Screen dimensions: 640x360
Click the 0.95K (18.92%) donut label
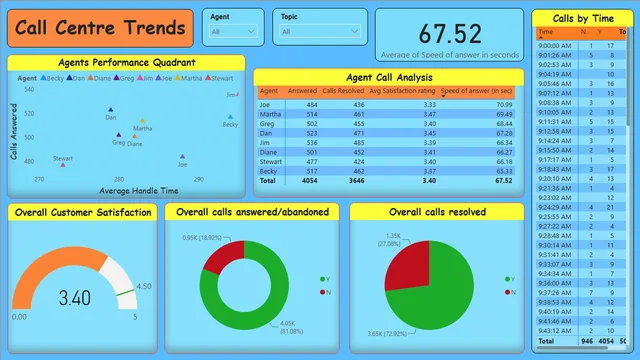(202, 238)
